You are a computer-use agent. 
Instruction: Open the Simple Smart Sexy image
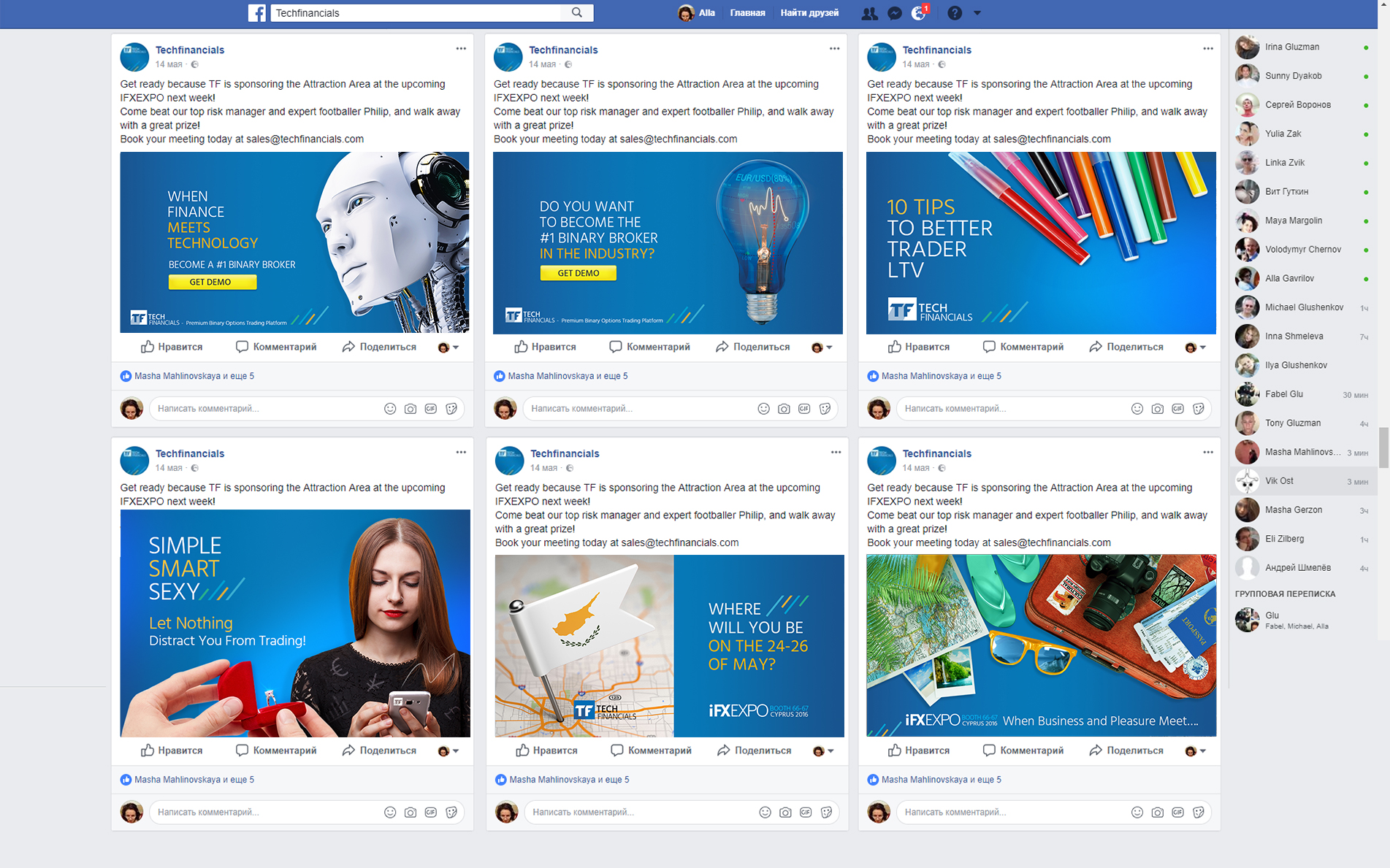pyautogui.click(x=295, y=623)
